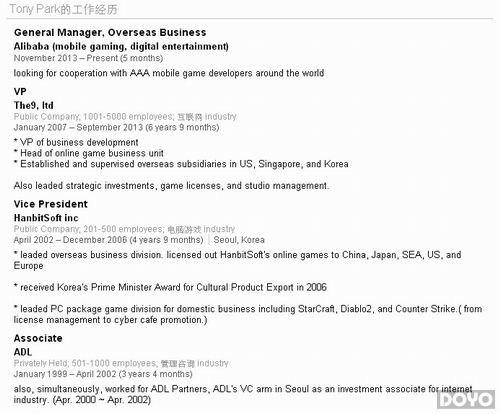
Task: Click the ADL company name
Action: tap(23, 352)
